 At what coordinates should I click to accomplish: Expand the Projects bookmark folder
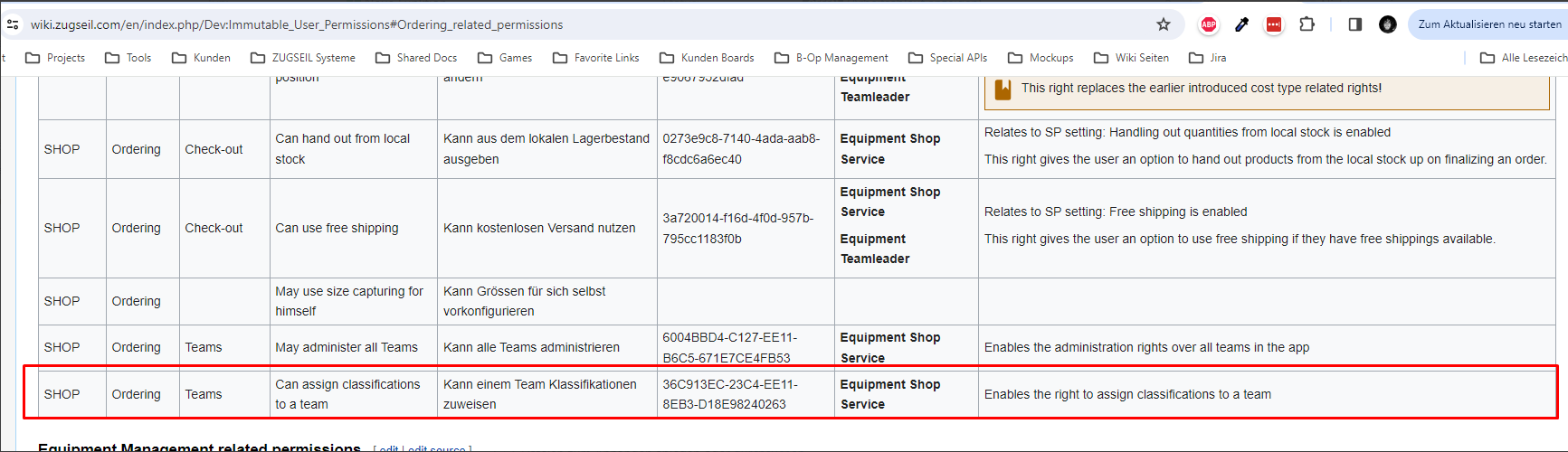point(55,58)
